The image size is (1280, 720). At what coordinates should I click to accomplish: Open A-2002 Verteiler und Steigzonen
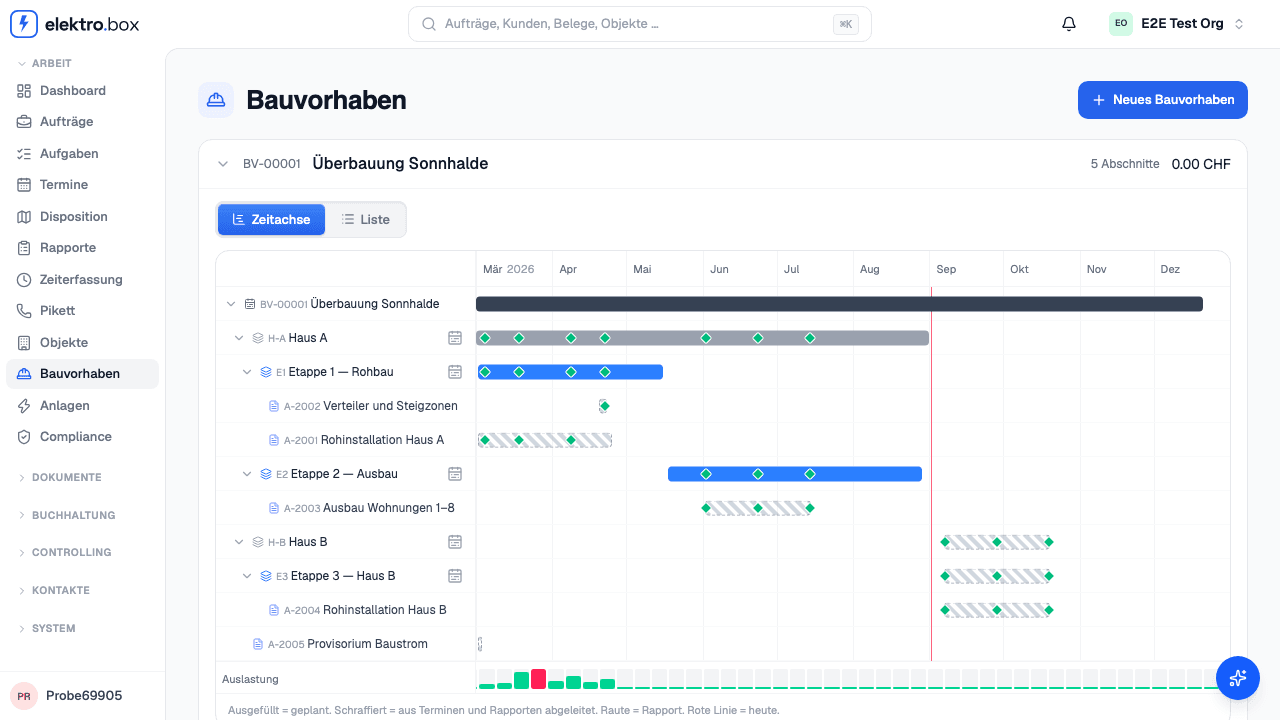pyautogui.click(x=363, y=406)
